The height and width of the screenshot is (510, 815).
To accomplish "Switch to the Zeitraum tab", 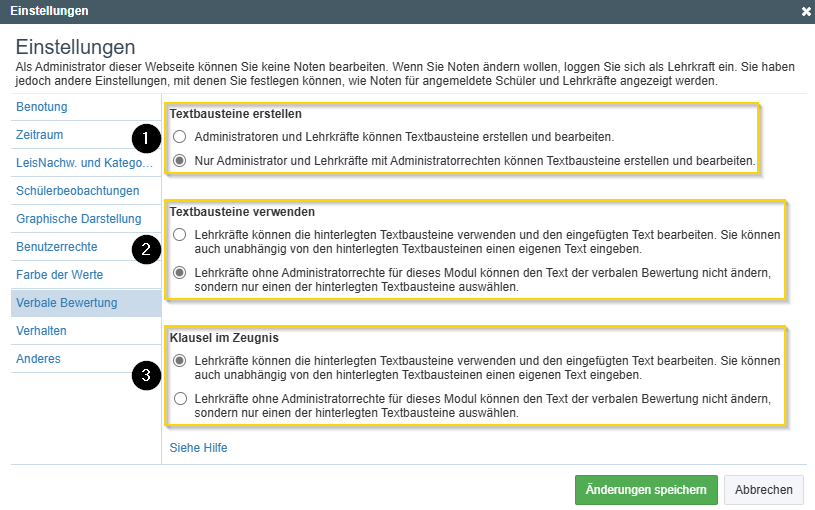I will [40, 134].
